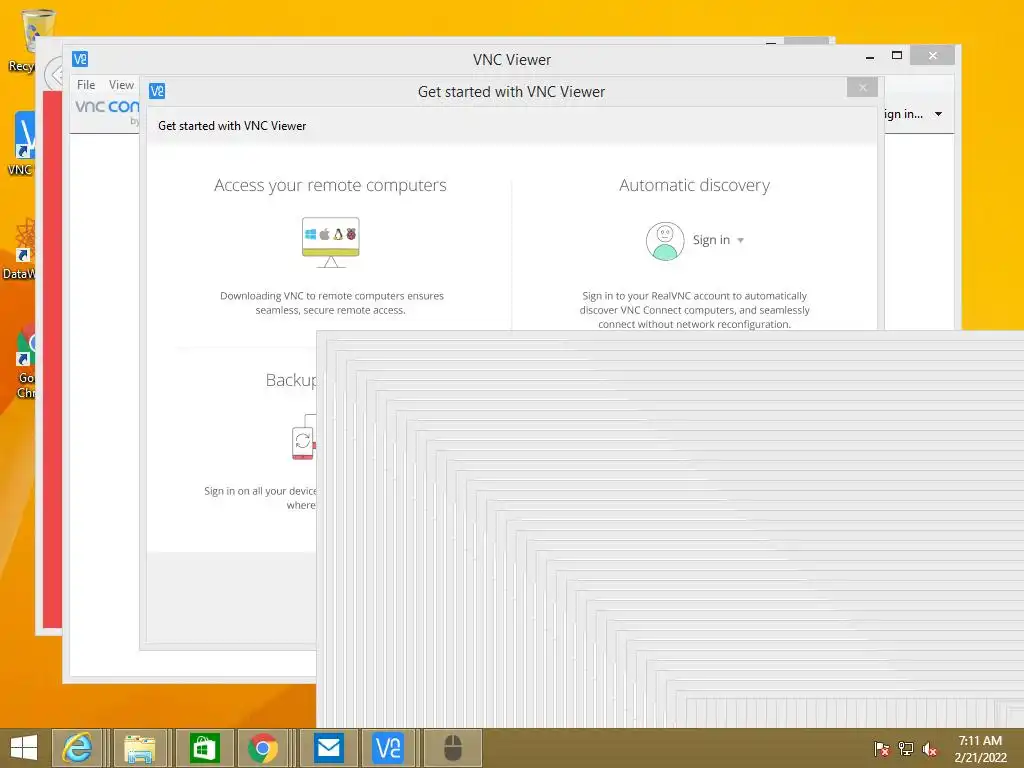Open the Mail app on the taskbar
1024x768 pixels.
tap(328, 748)
